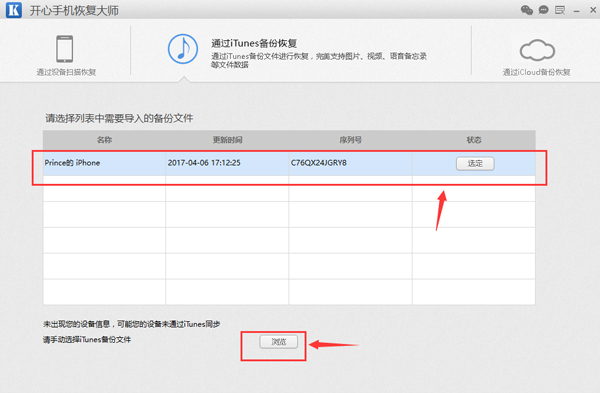Click the 浏览 browse button
The image size is (600, 393).
click(x=279, y=342)
